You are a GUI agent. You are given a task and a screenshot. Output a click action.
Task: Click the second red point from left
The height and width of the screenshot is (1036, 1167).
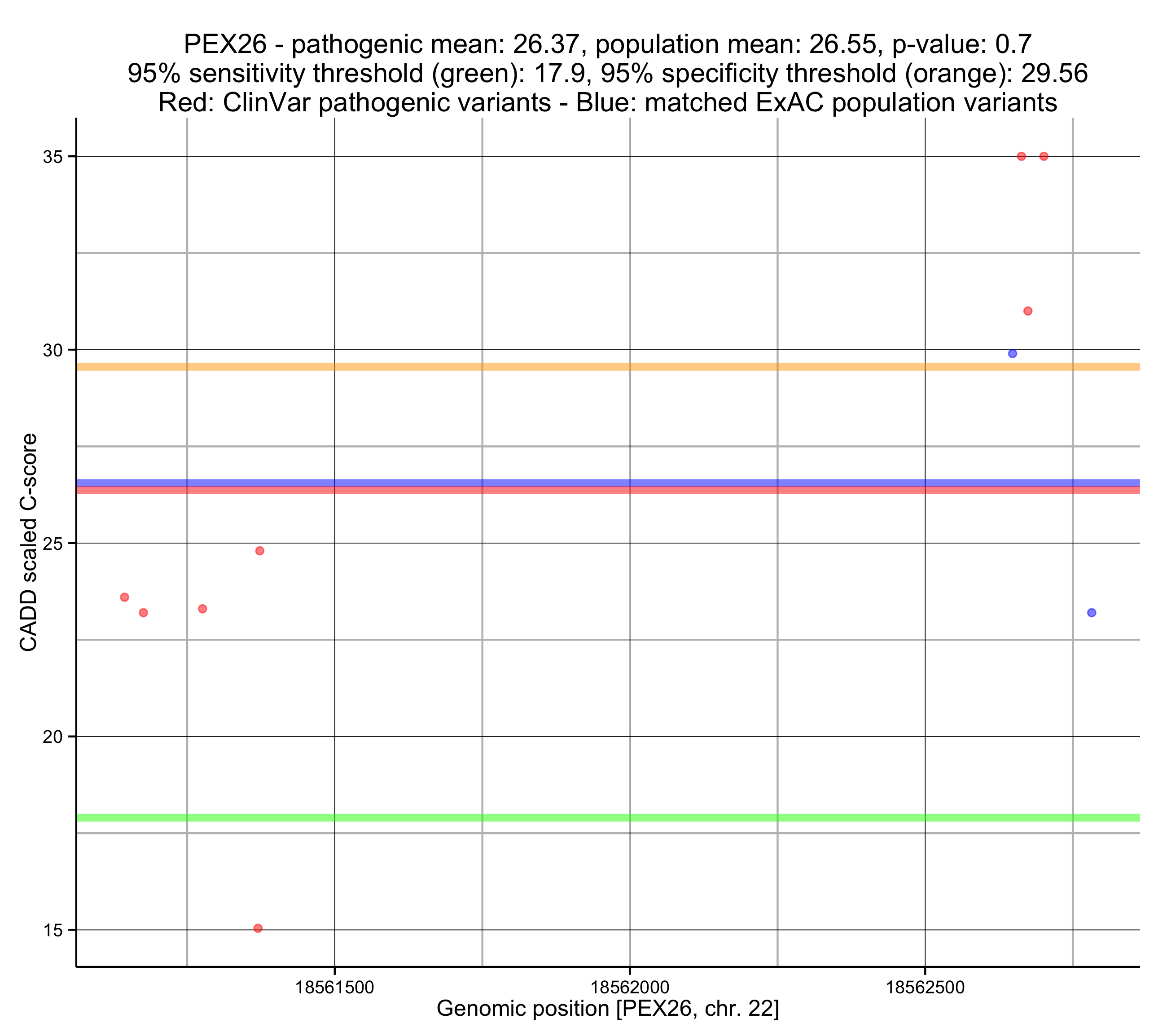click(x=143, y=613)
